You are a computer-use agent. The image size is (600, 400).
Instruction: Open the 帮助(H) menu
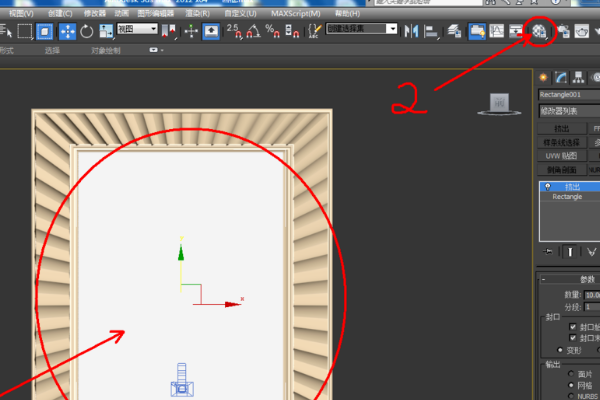(x=347, y=14)
